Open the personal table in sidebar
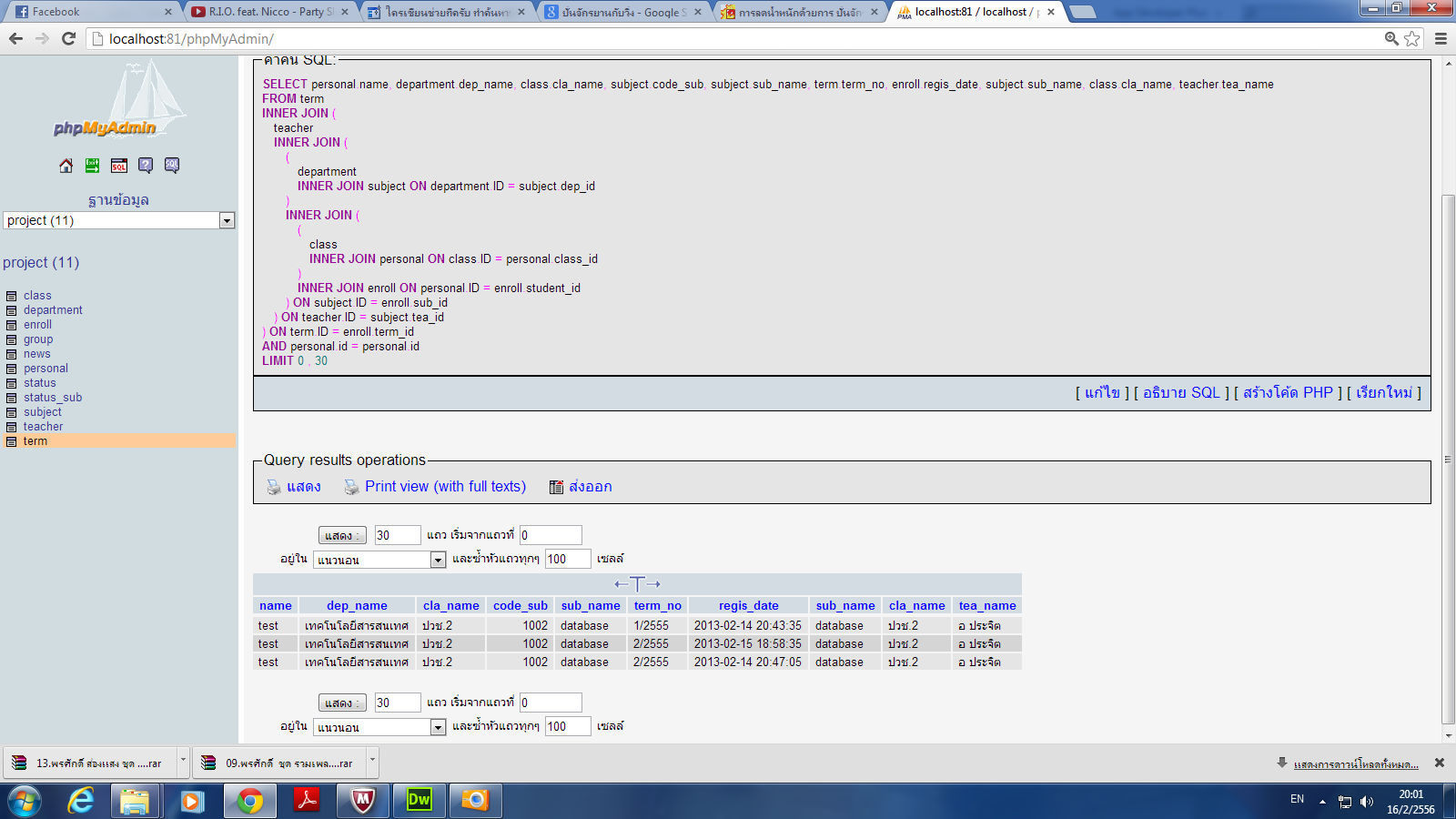 [x=45, y=369]
